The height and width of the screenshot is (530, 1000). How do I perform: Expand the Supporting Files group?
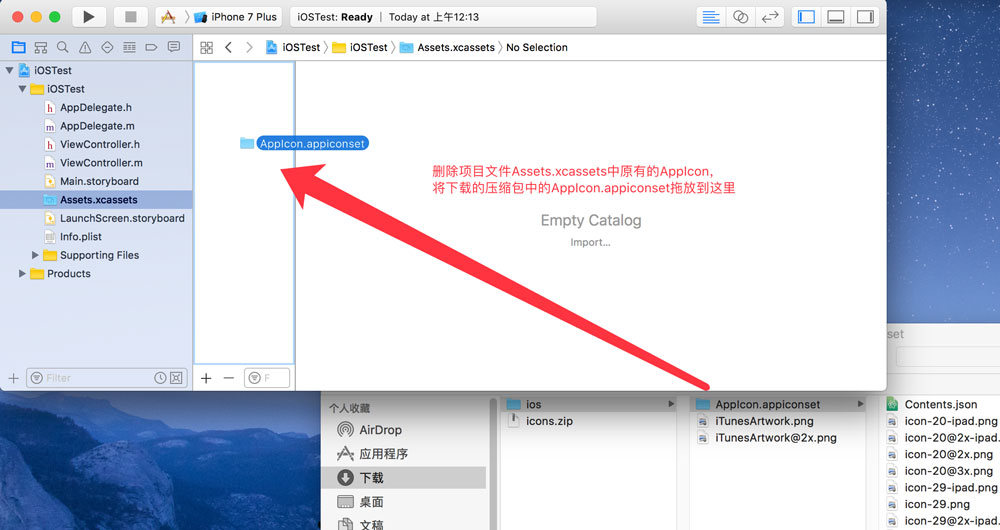35,255
